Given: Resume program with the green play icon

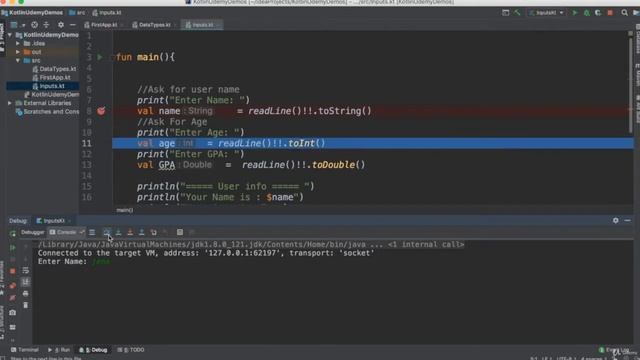Looking at the screenshot, I should click(x=13, y=248).
